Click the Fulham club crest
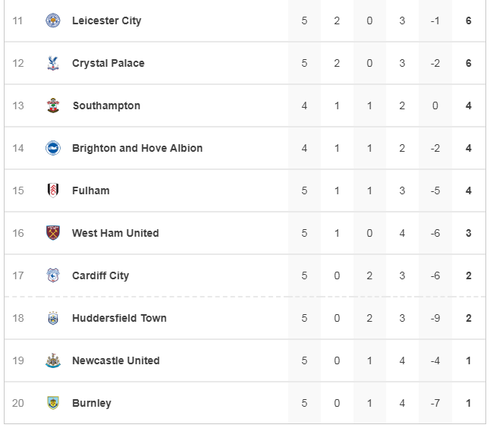This screenshot has height=428, width=490. tap(53, 190)
